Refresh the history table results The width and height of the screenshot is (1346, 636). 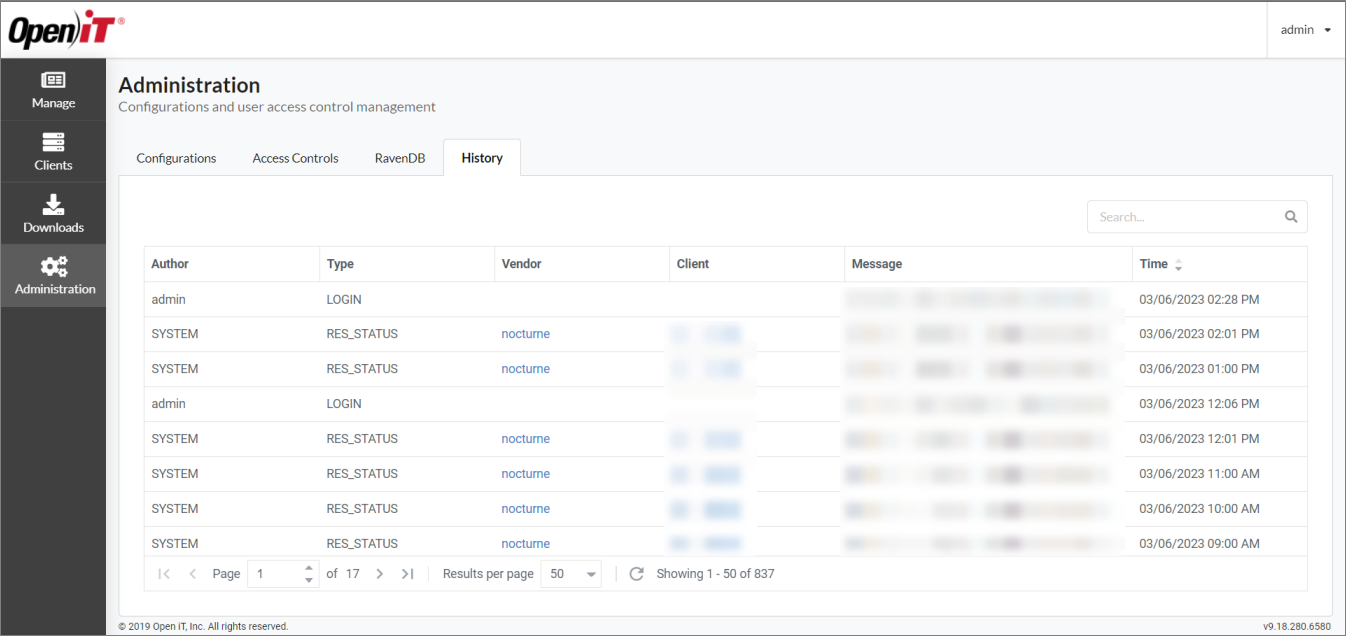pos(637,573)
